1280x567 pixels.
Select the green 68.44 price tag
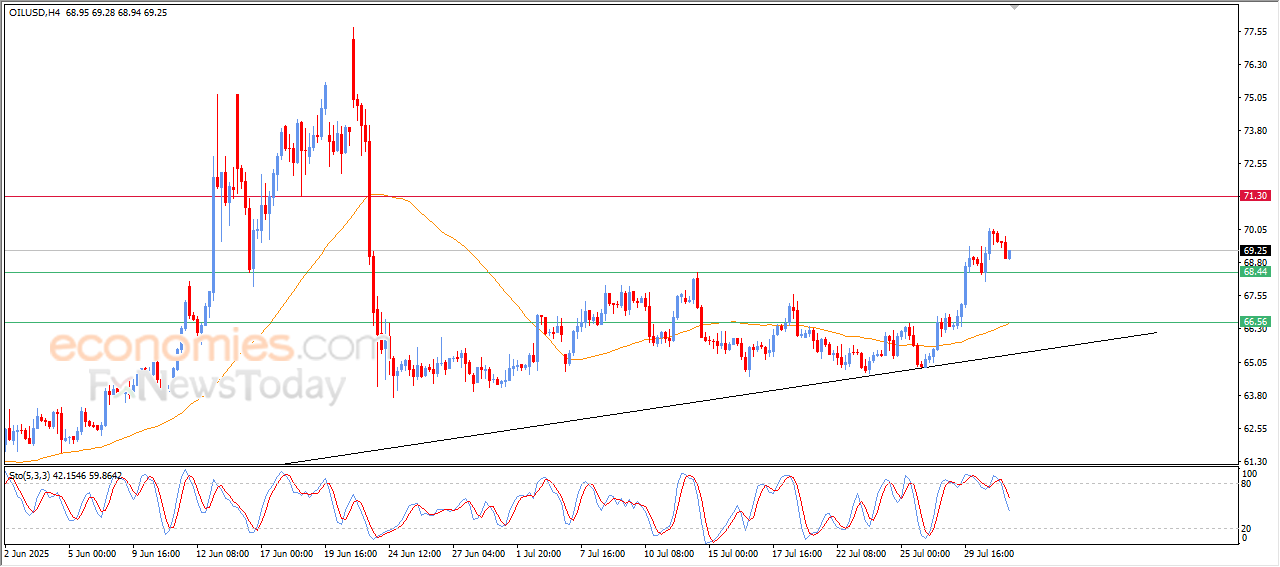click(1255, 271)
